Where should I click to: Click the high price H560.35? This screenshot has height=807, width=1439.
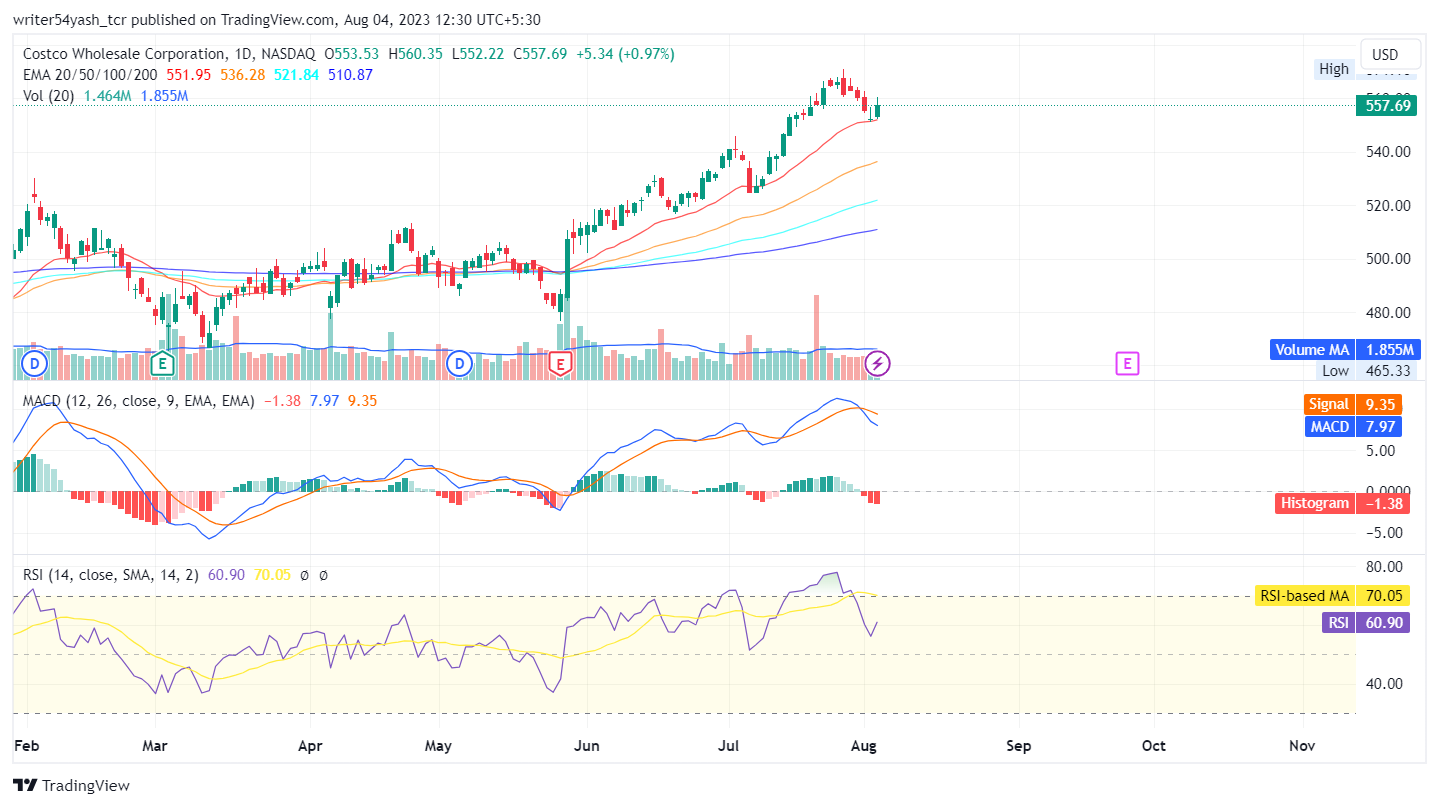click(x=416, y=54)
